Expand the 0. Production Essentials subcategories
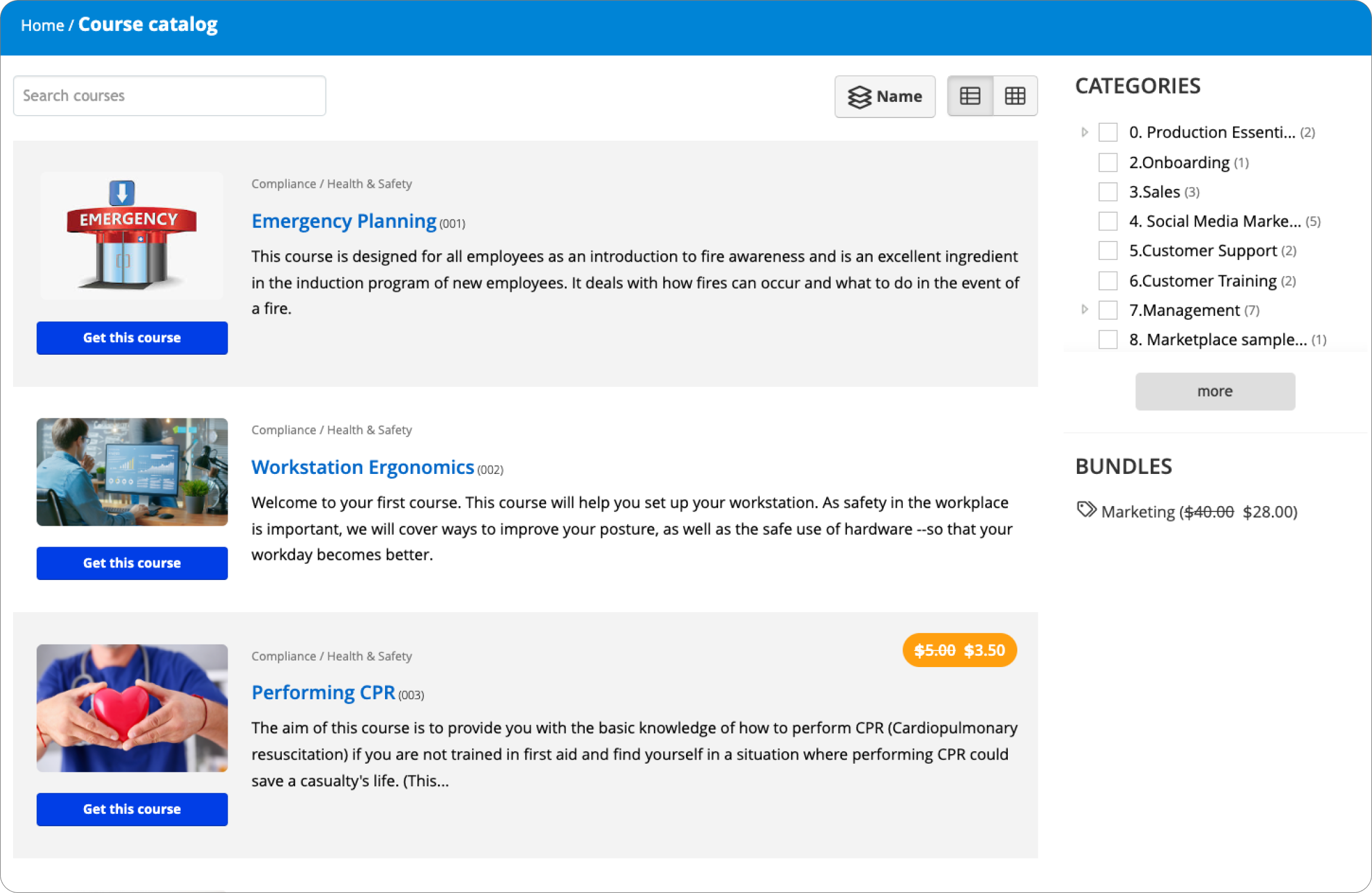The width and height of the screenshot is (1372, 893). point(1085,132)
